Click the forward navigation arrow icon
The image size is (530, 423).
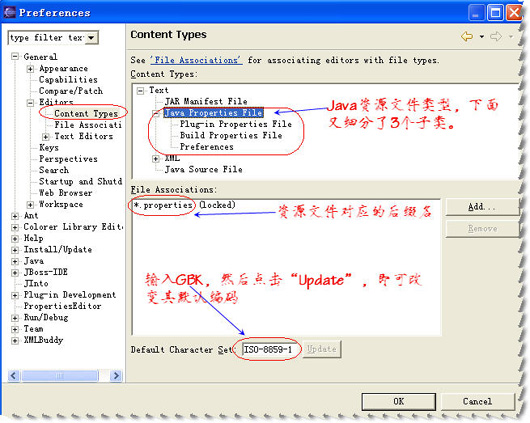496,36
